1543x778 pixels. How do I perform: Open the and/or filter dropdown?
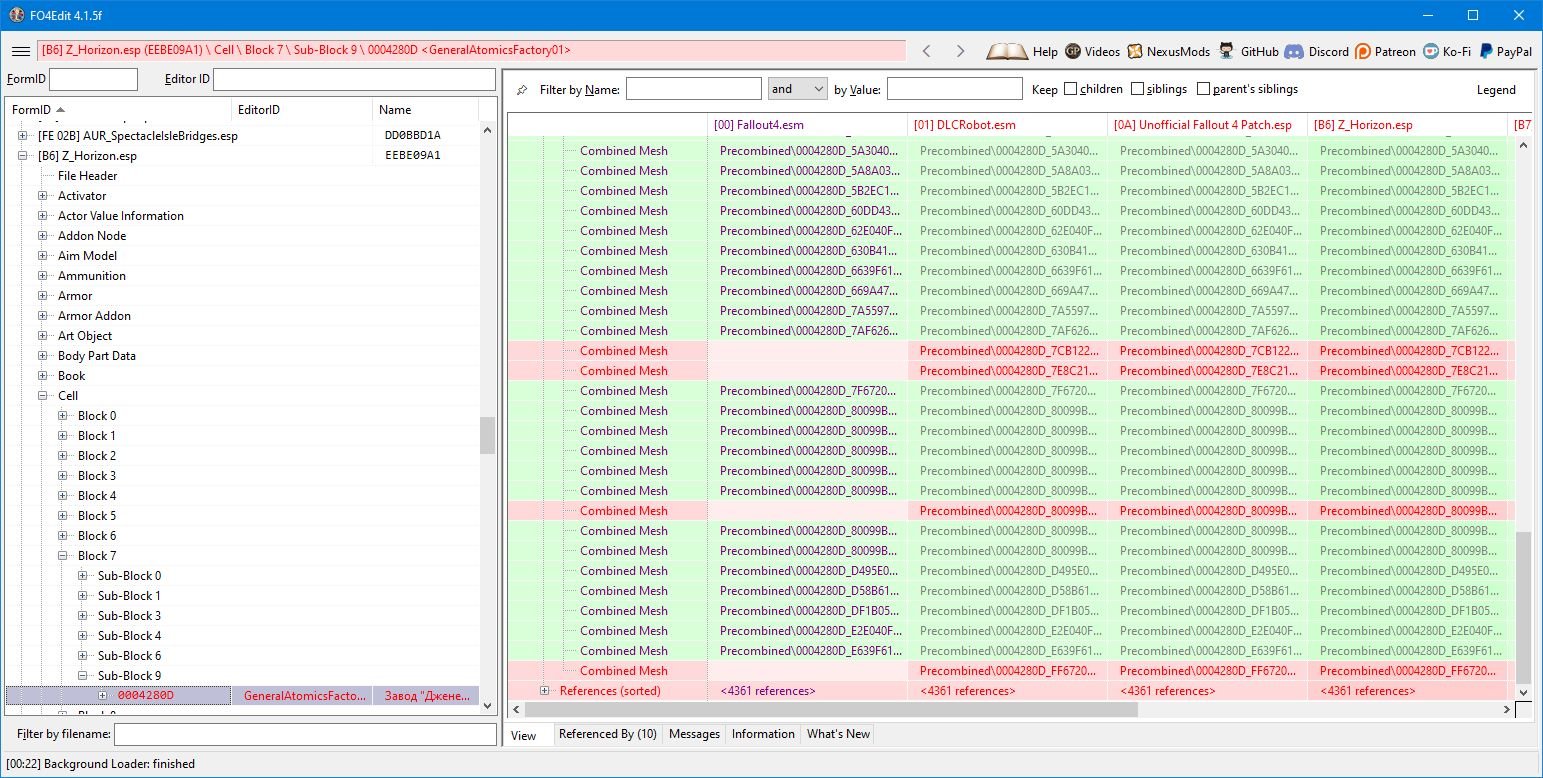(x=797, y=89)
